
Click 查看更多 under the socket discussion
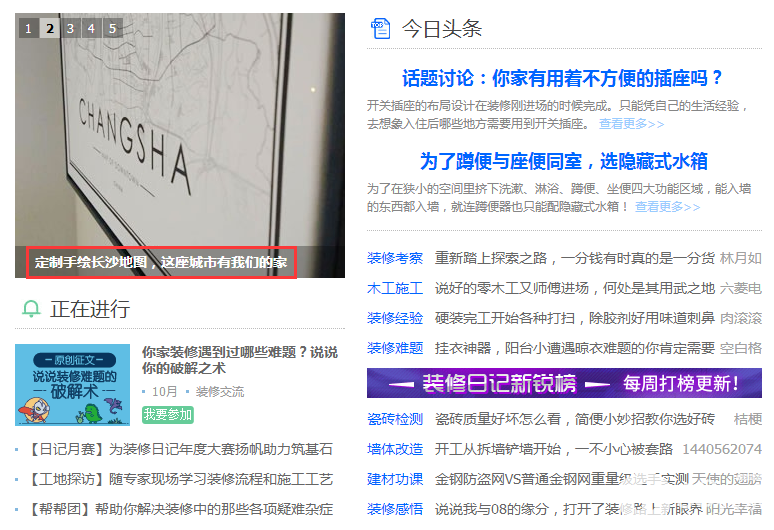tap(631, 123)
